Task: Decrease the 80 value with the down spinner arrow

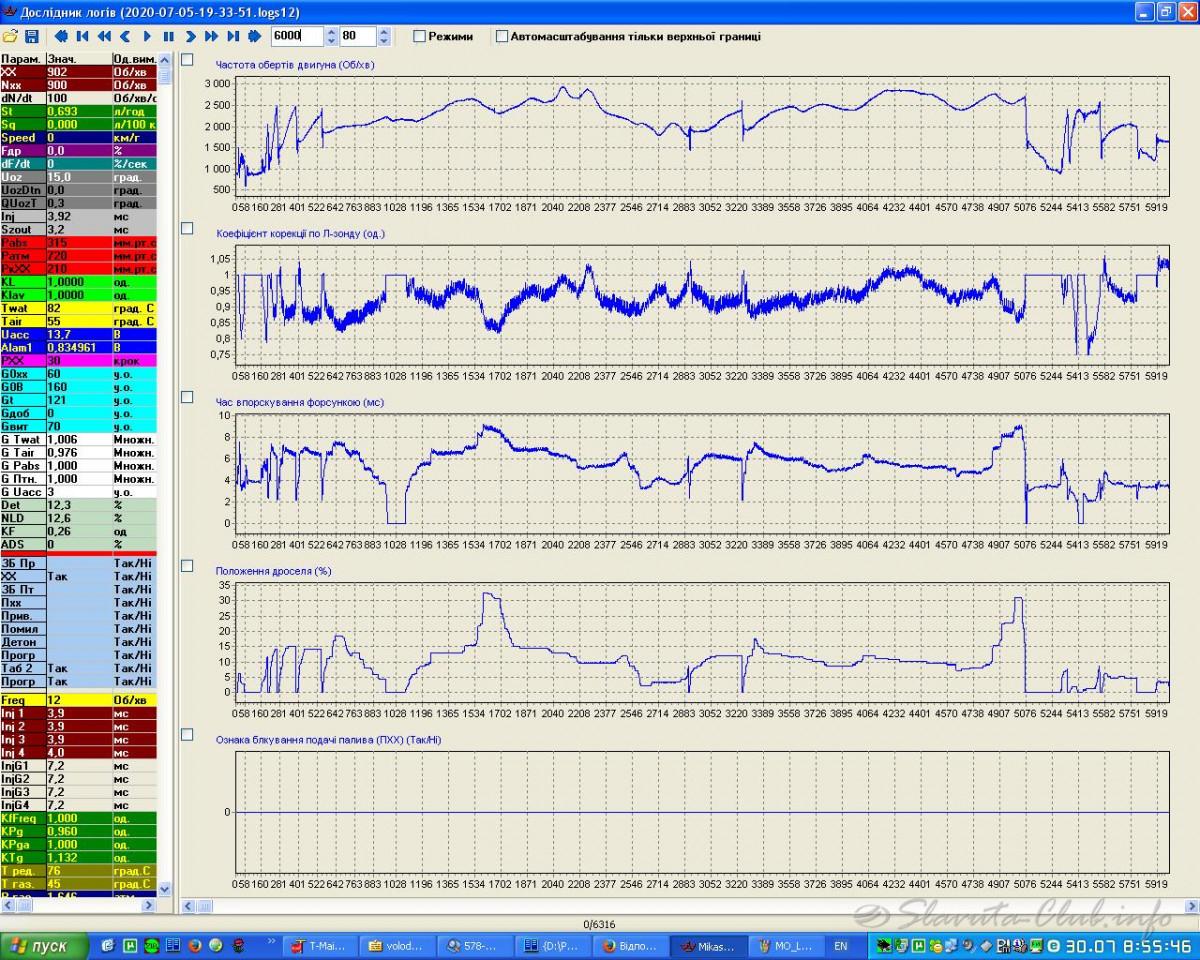Action: [384, 41]
